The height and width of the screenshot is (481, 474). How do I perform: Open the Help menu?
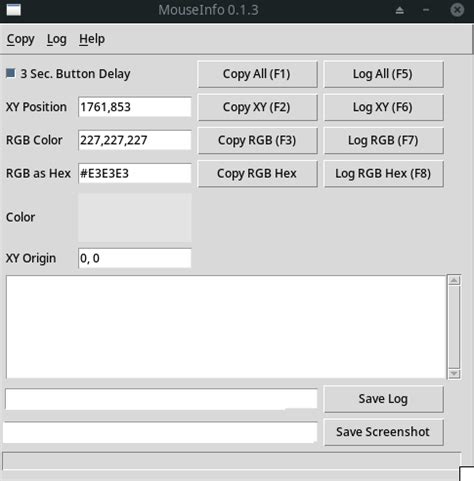[92, 39]
